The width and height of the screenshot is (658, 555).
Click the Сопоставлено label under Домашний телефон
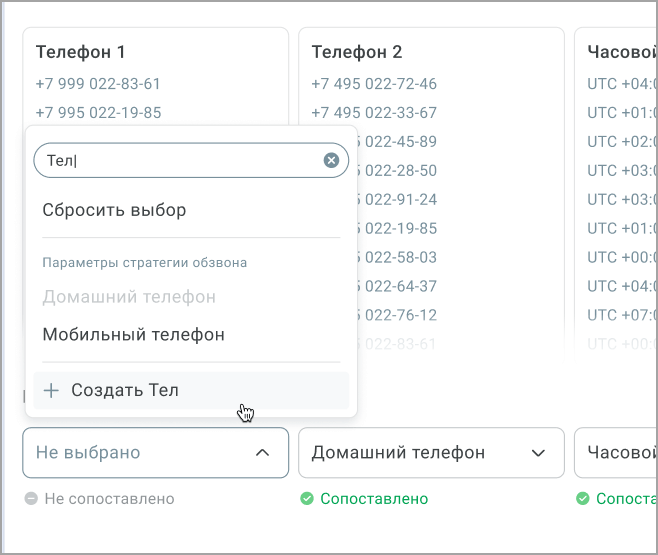click(373, 499)
